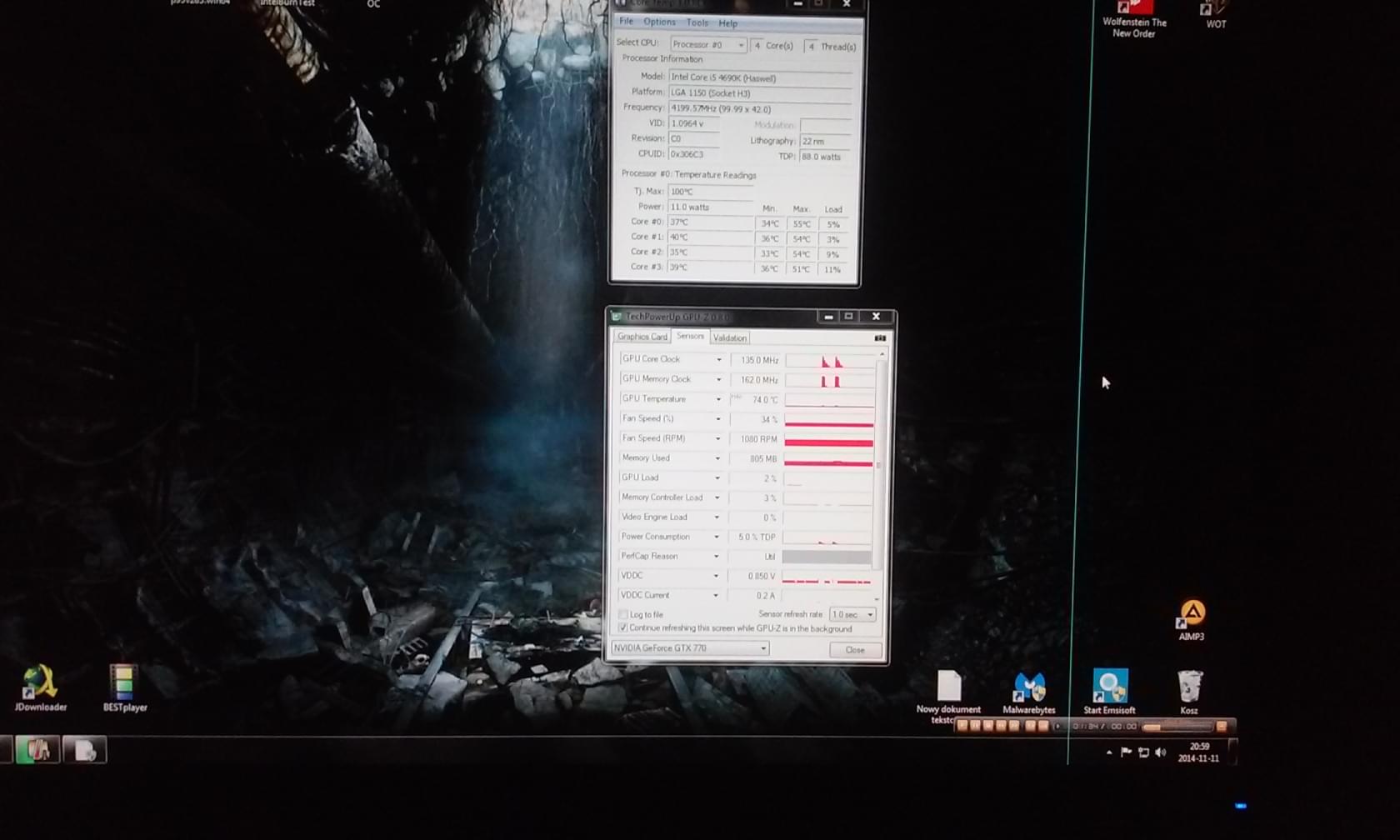Open the JDownloader desktop shortcut
Screen dimensions: 1400x840
click(x=40, y=687)
